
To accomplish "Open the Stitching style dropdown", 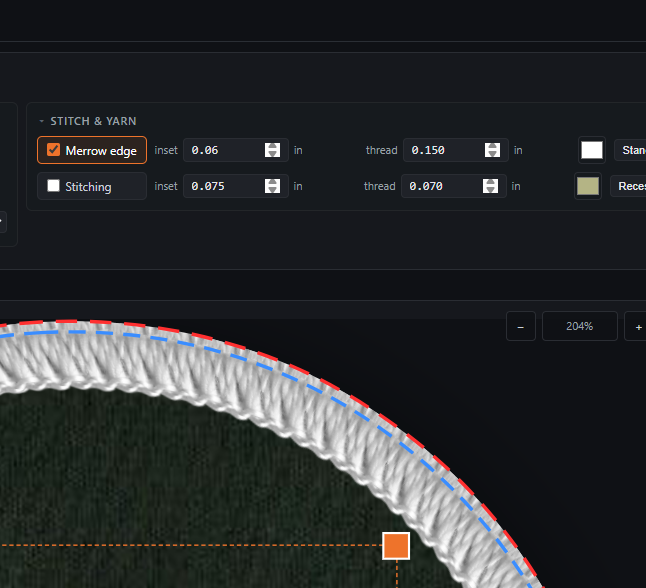I will click(x=628, y=186).
